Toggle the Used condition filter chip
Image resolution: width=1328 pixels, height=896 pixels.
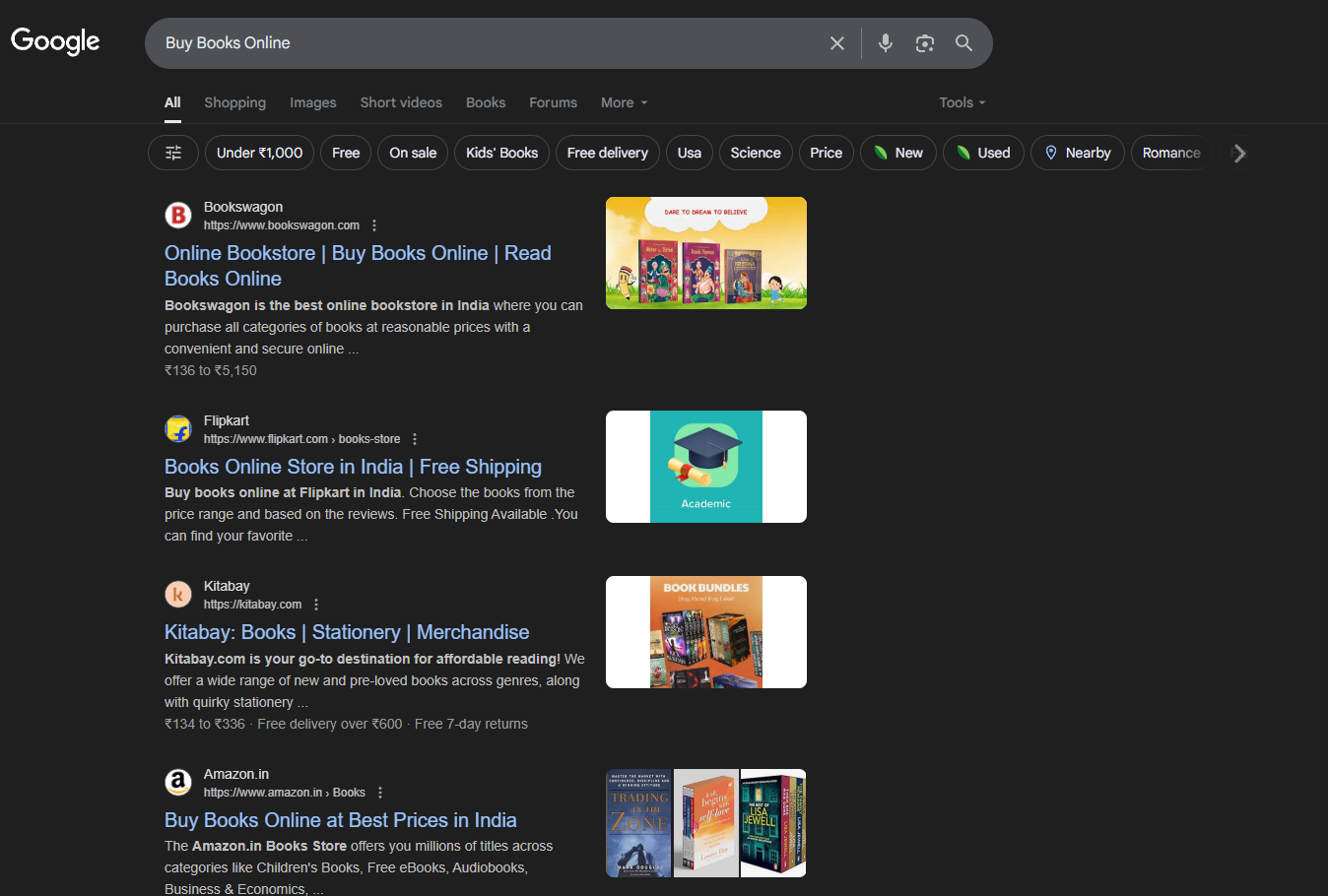click(x=983, y=153)
